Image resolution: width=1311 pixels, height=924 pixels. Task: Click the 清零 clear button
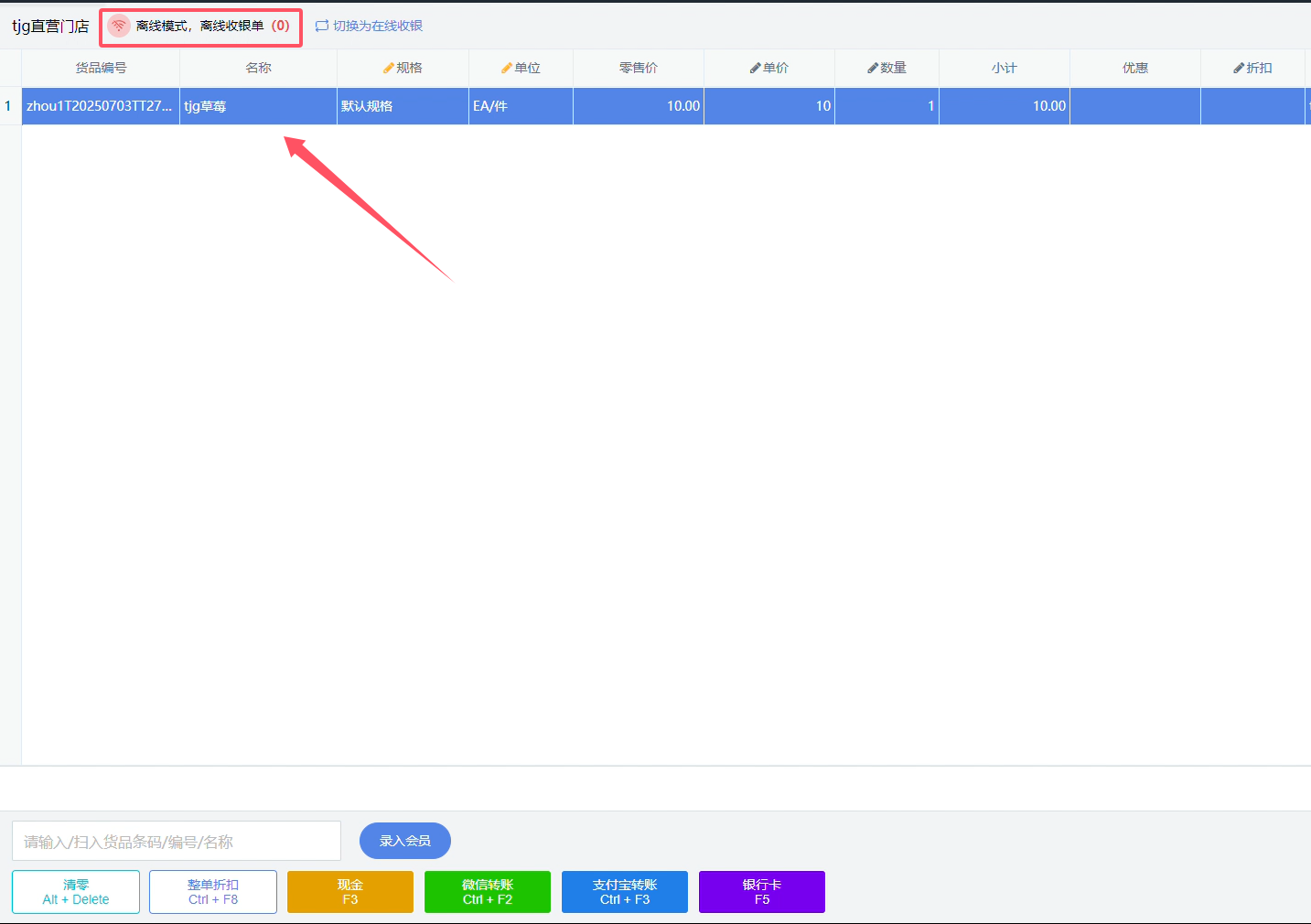[x=76, y=892]
